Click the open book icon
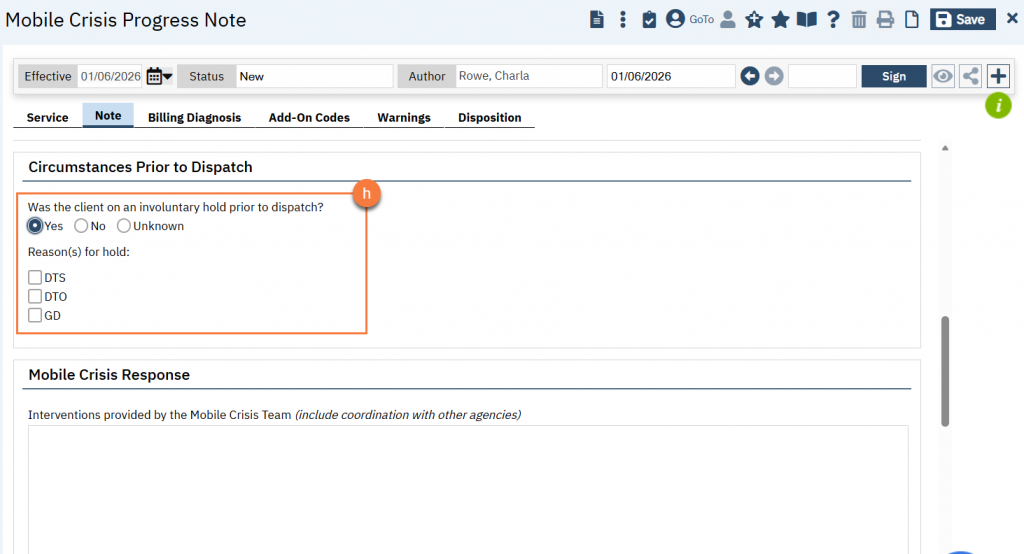 807,19
